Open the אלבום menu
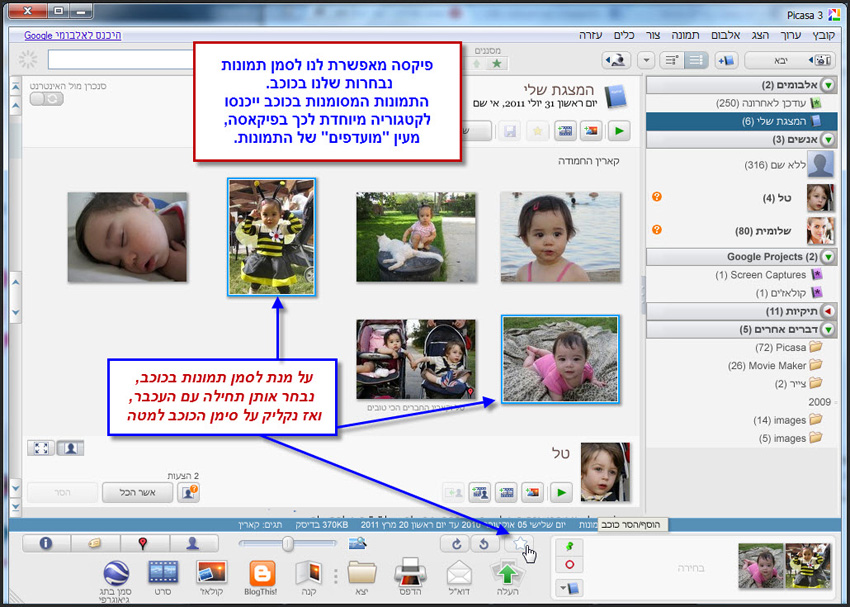The image size is (850, 607). [x=725, y=35]
